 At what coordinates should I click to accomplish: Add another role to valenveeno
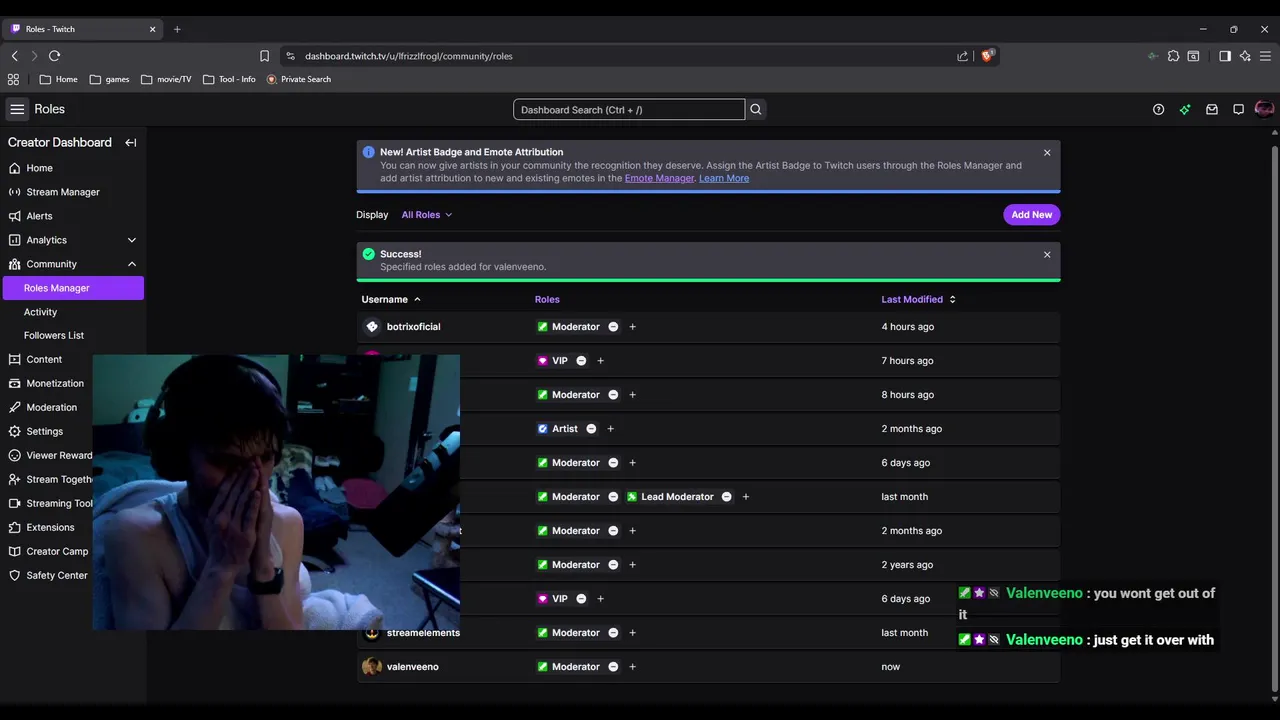click(x=632, y=667)
